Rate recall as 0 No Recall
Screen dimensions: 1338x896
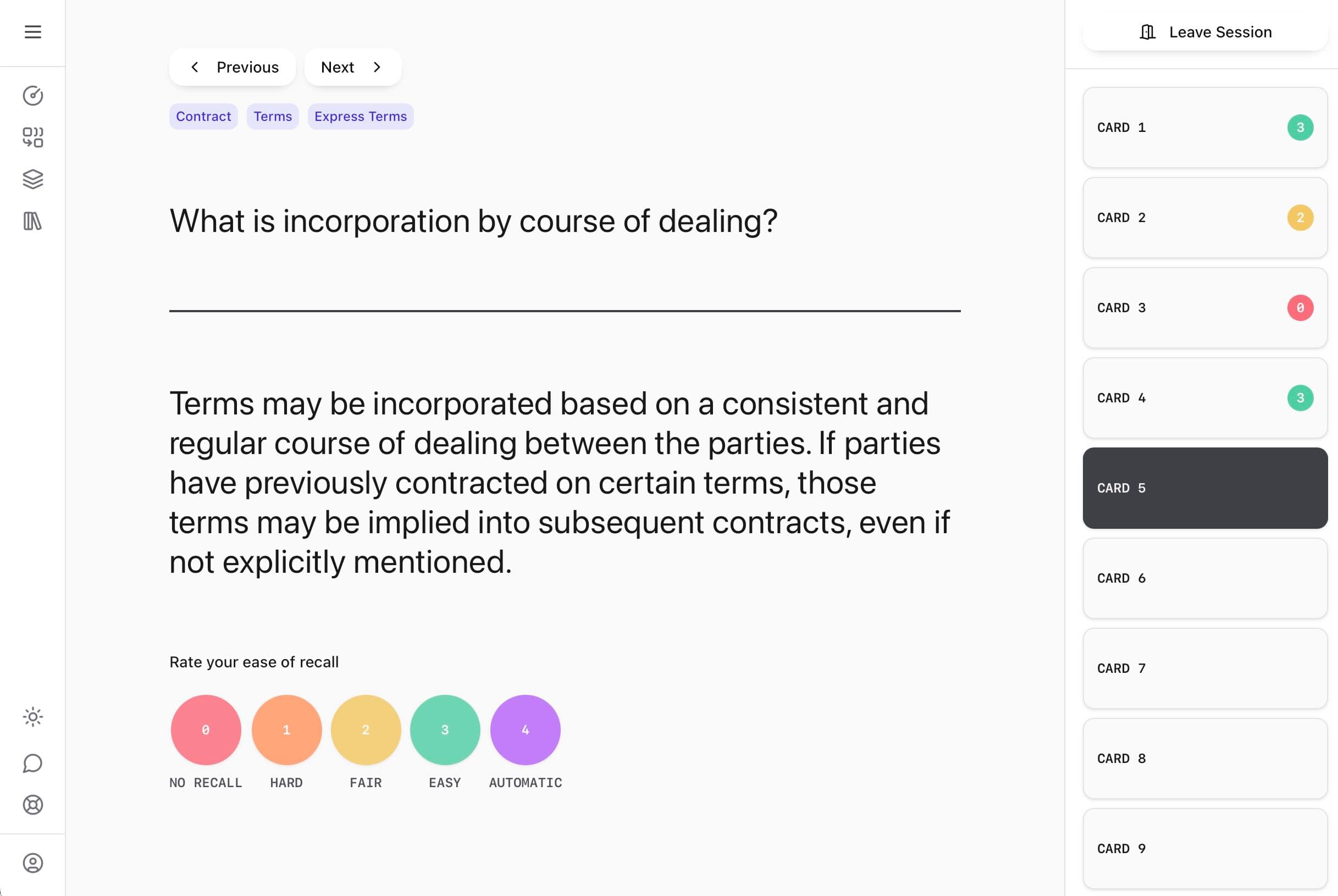(x=206, y=729)
